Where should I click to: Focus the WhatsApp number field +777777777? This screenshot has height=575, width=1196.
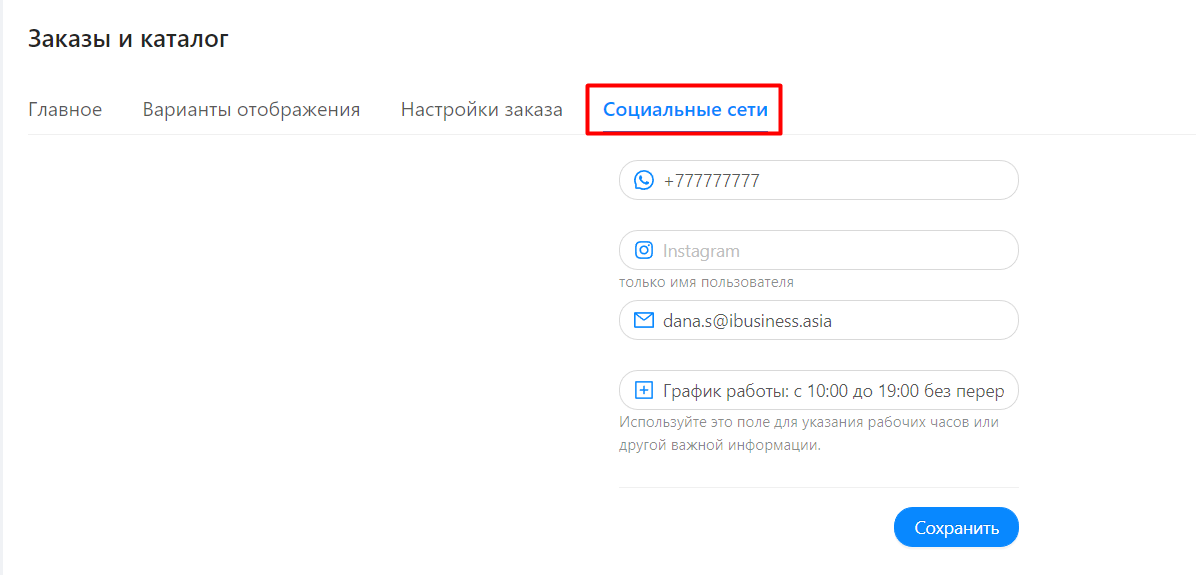818,180
